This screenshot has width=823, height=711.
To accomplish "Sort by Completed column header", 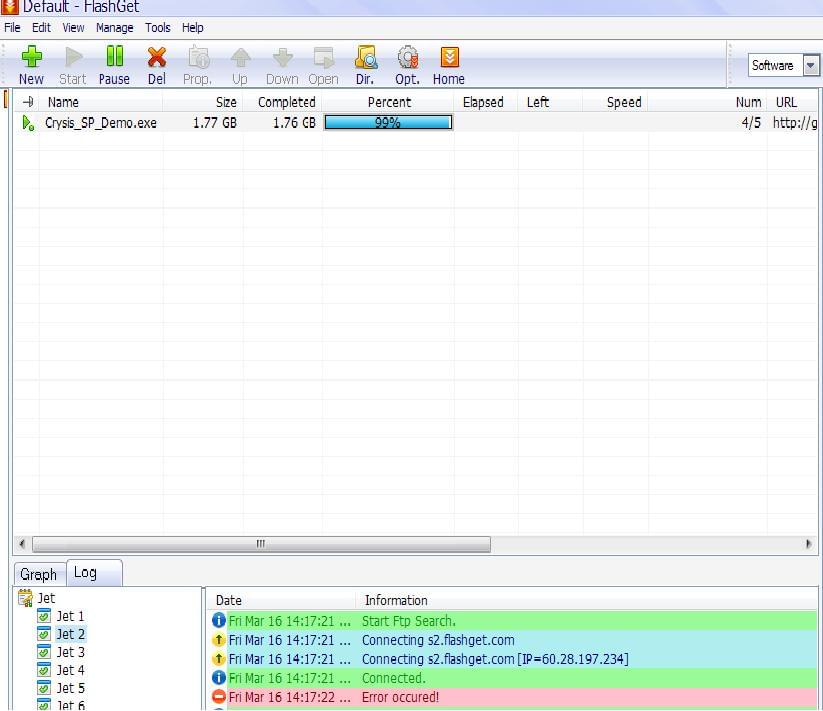I will tap(282, 102).
